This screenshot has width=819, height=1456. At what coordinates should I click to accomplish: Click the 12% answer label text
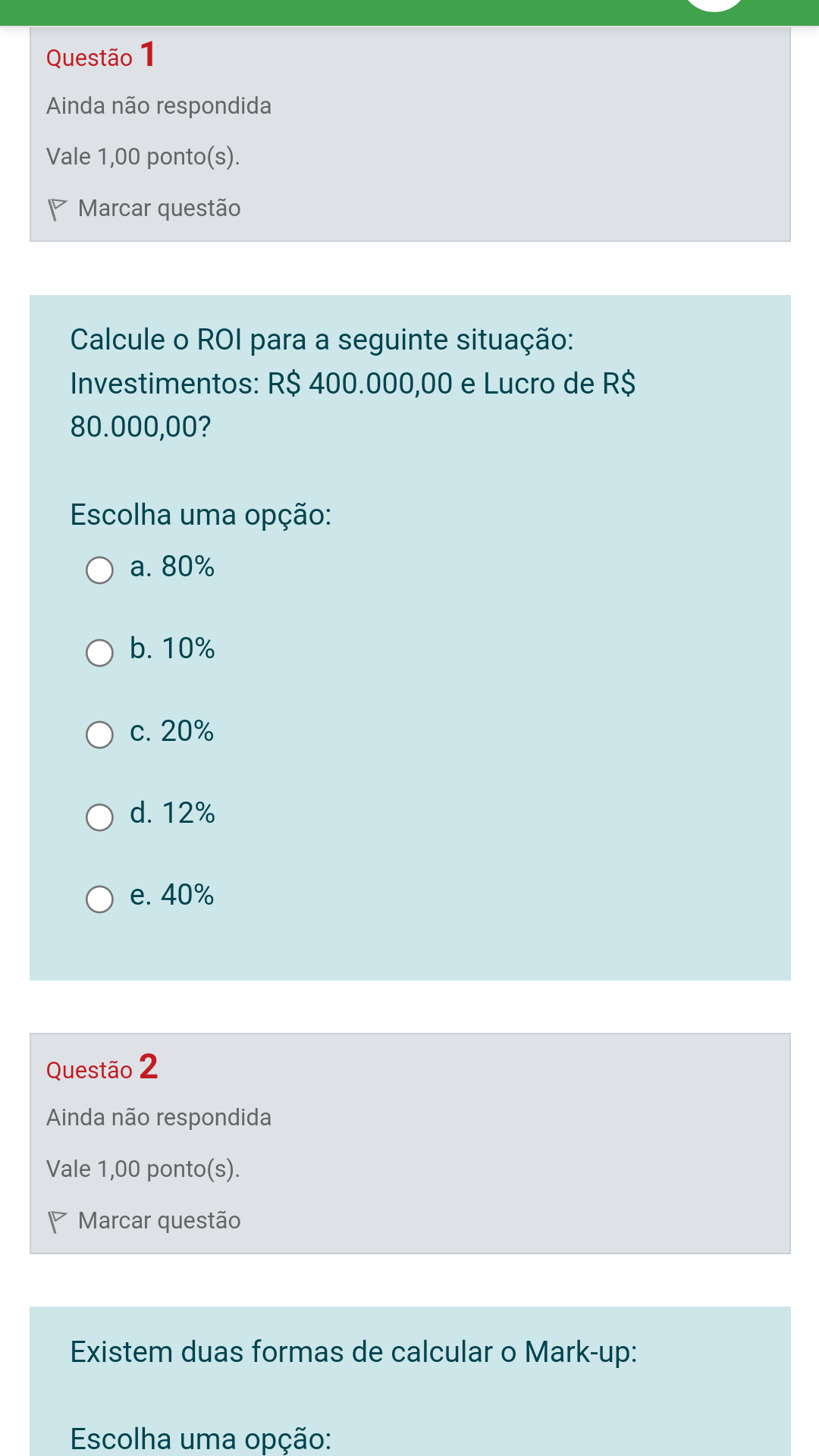pos(187,813)
